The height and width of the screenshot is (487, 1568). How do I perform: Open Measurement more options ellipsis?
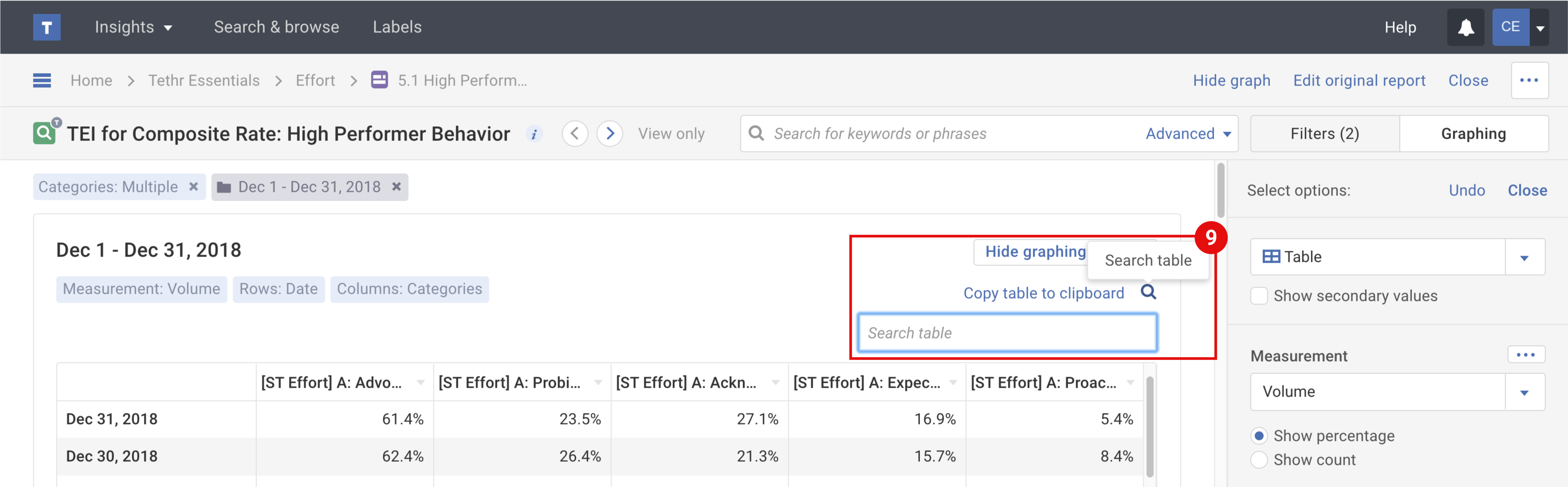tap(1525, 355)
